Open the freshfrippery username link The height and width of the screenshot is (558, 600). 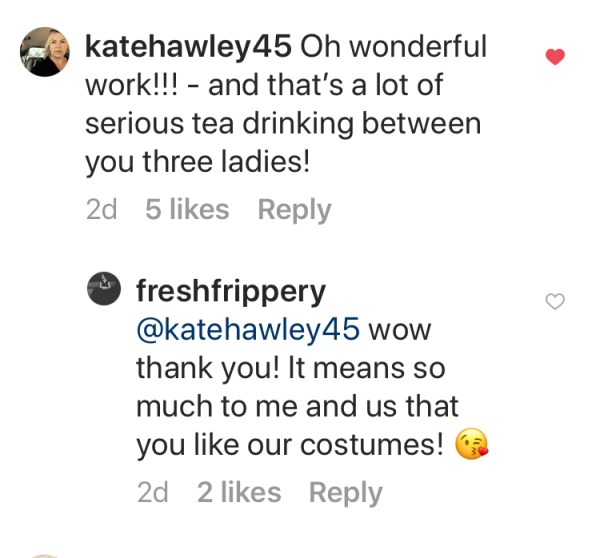tap(231, 291)
